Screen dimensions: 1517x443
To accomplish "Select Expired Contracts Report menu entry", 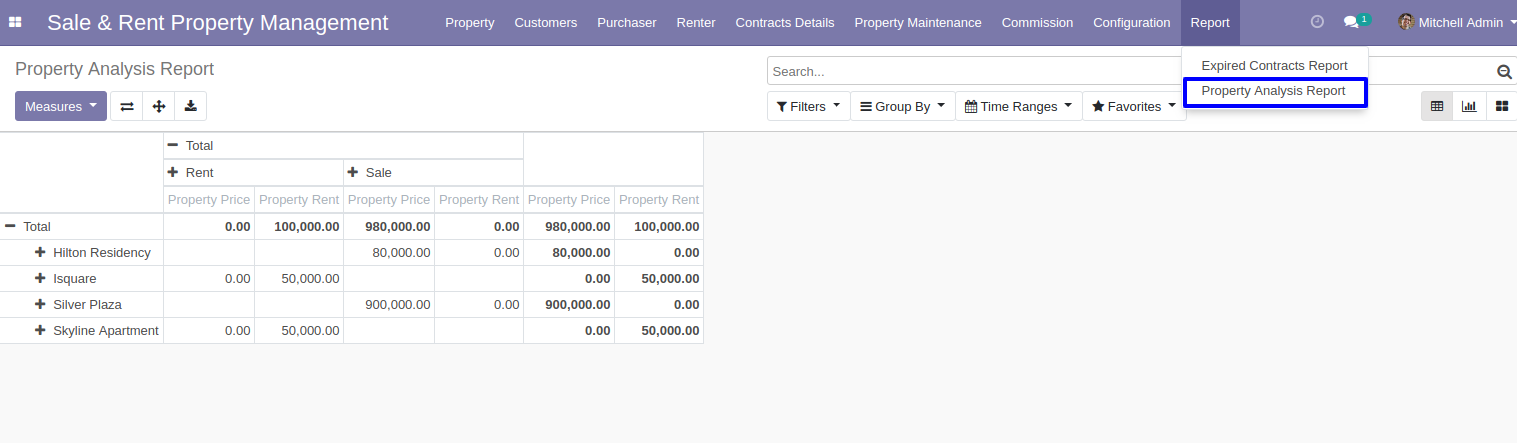I will coord(1274,65).
